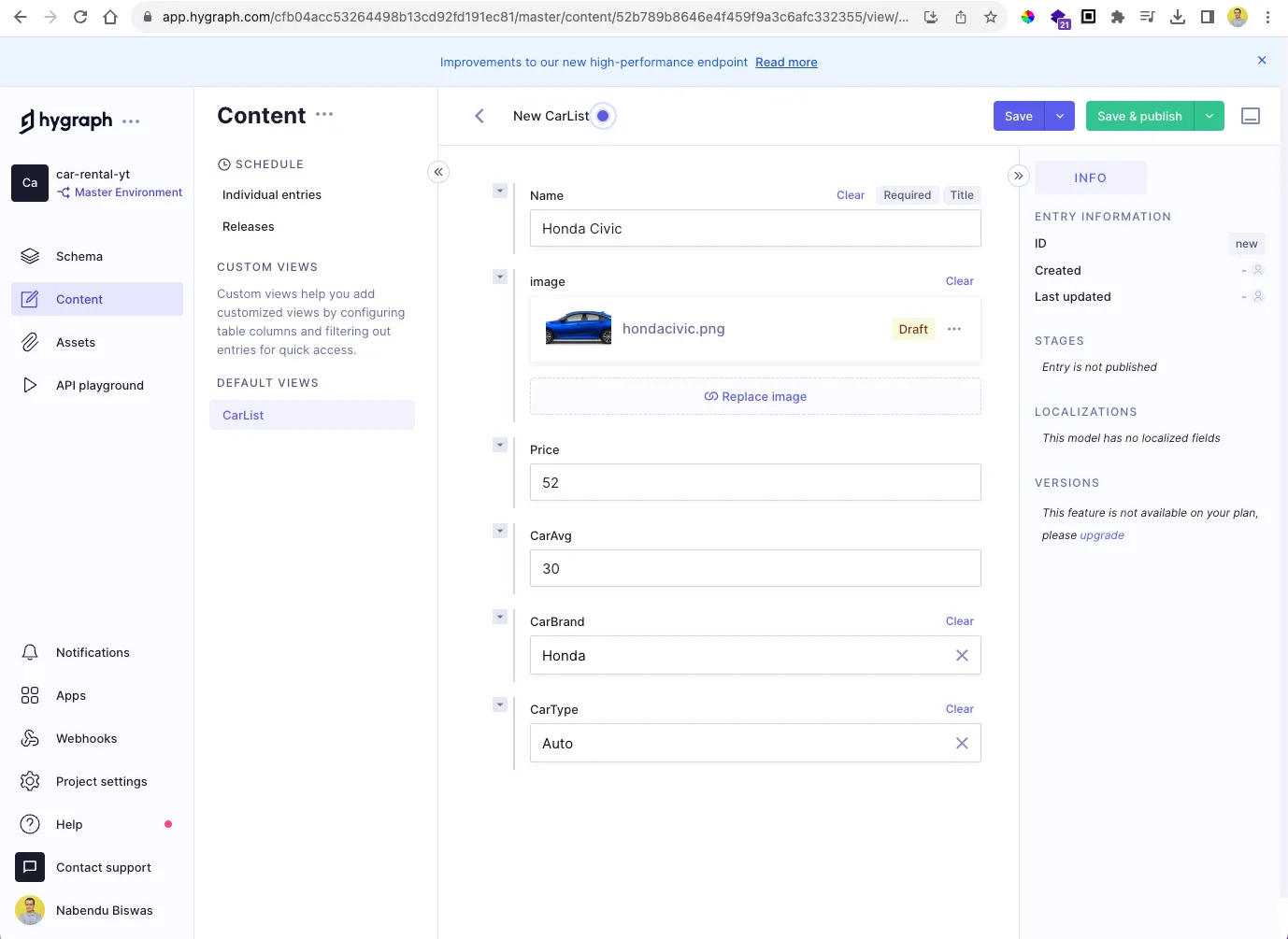Bookmark this page with star icon
Viewport: 1288px width, 939px height.
tap(991, 17)
